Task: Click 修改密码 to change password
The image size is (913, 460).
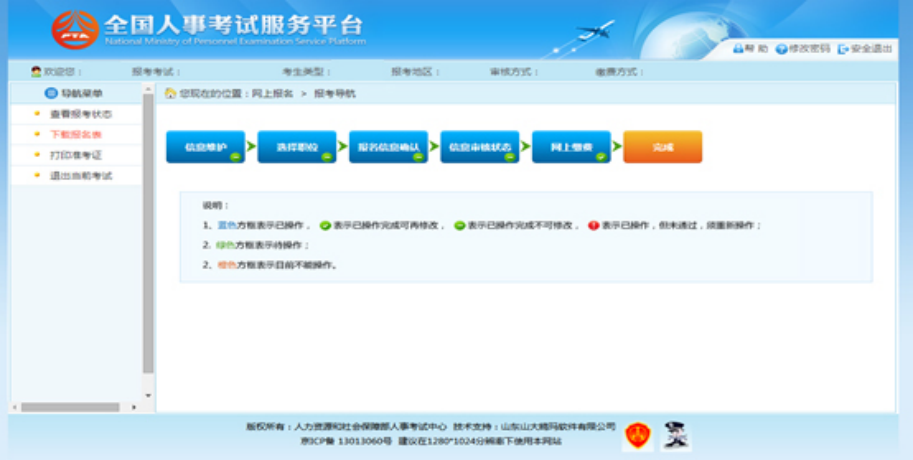Action: point(802,48)
